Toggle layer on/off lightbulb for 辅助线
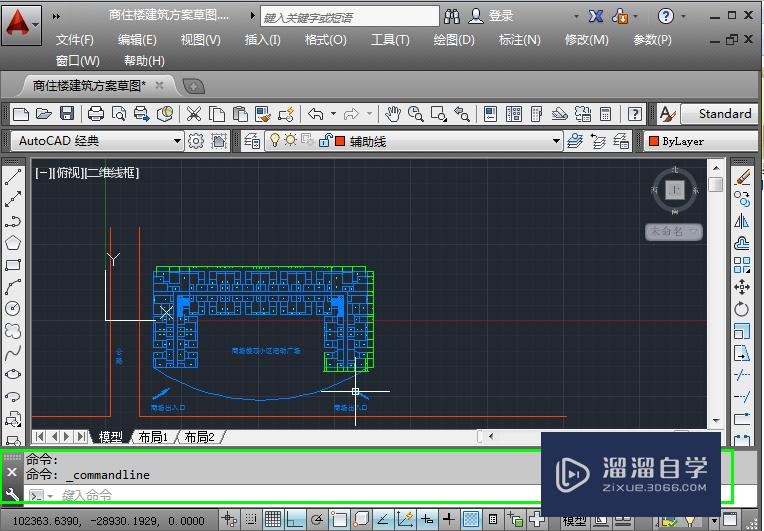This screenshot has height=531, width=764. [x=275, y=140]
